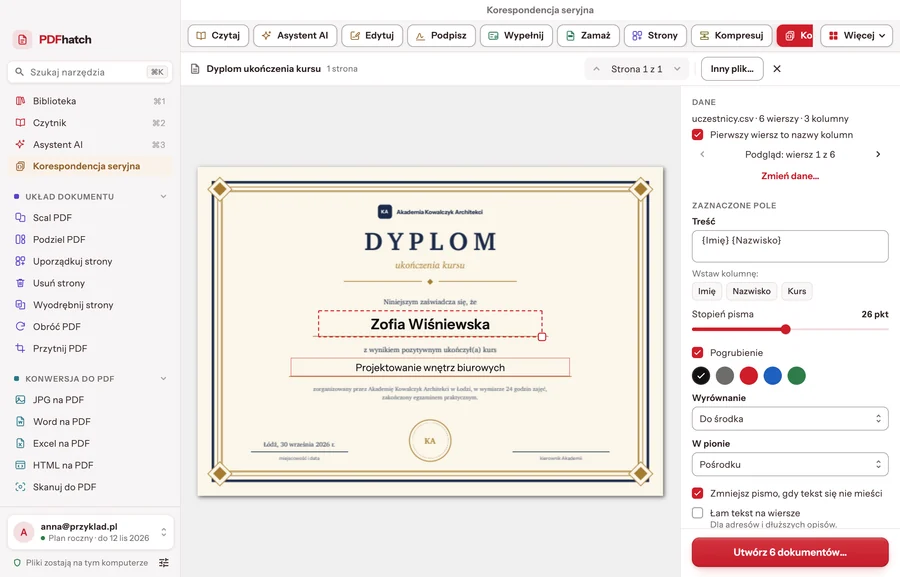The image size is (900, 577).
Task: Switch to Edytuj mode
Action: point(372,36)
